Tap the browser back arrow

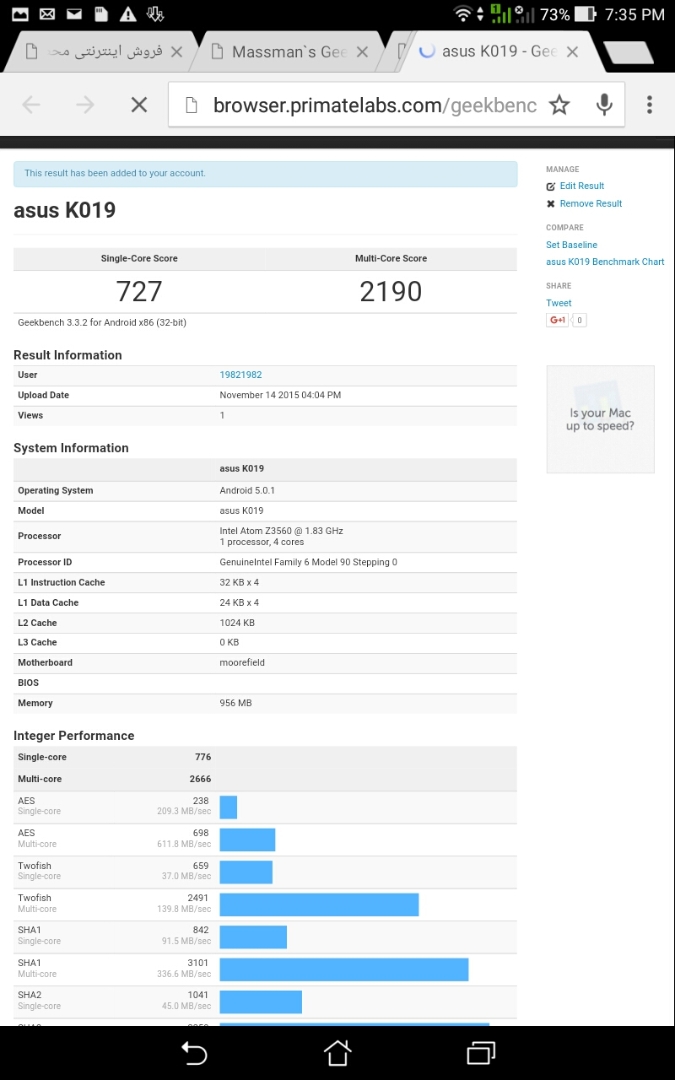[31, 105]
